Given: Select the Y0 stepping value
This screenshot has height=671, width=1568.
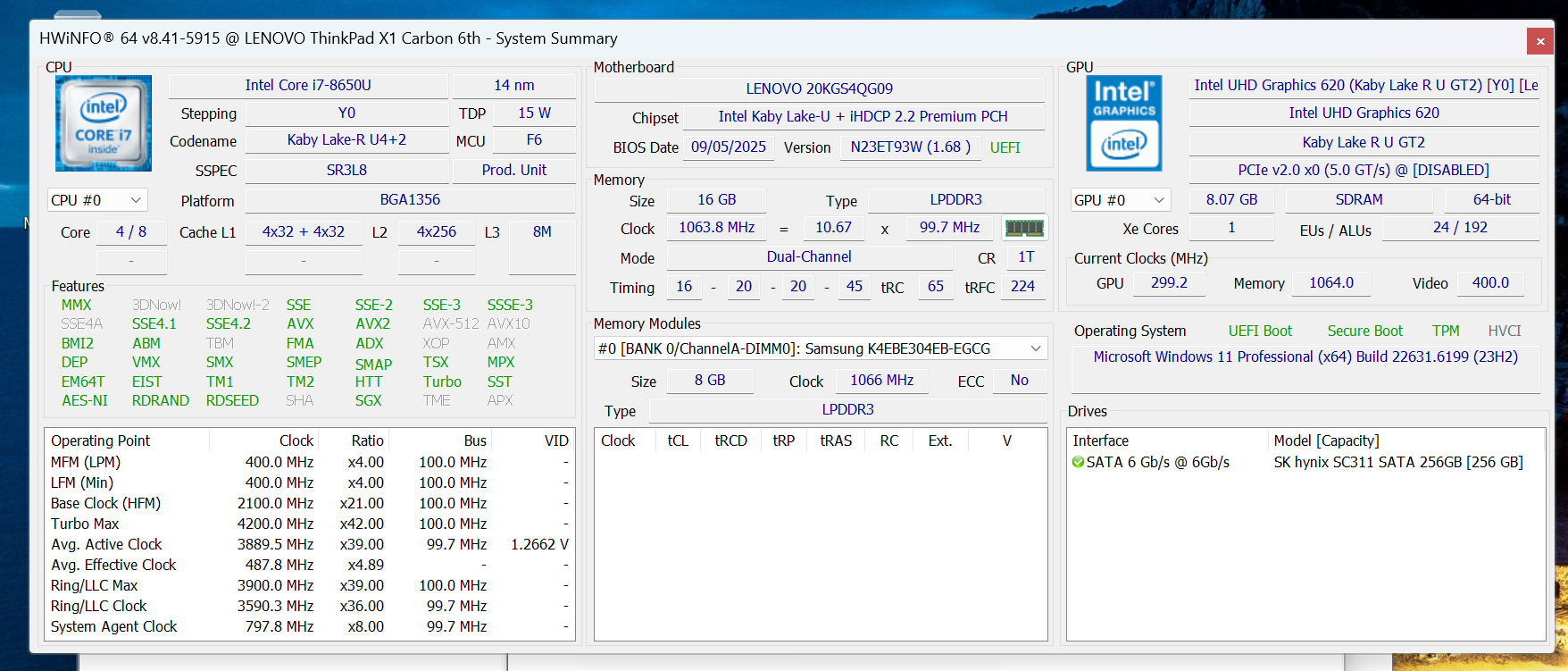Looking at the screenshot, I should click(x=346, y=113).
